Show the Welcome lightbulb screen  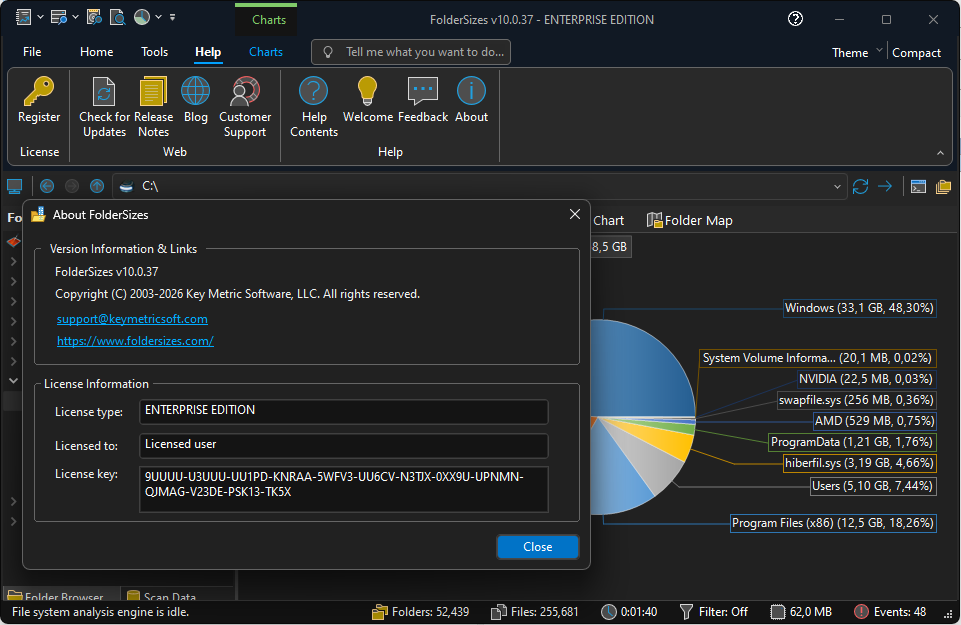coord(367,100)
